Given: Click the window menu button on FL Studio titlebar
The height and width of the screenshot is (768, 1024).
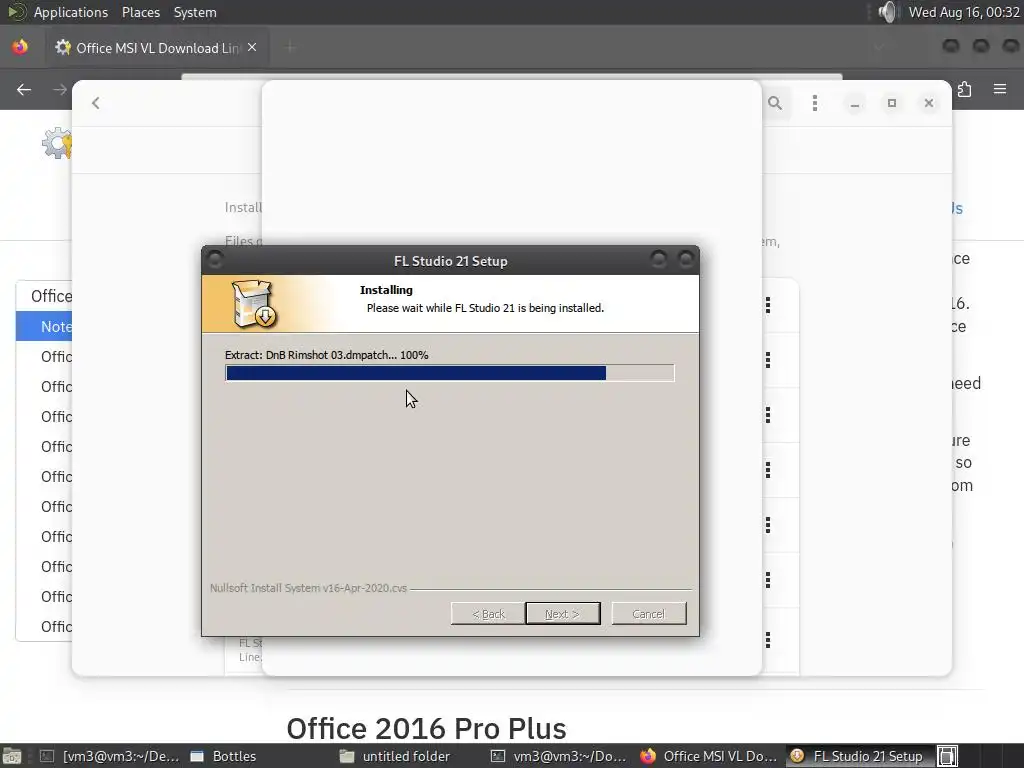Looking at the screenshot, I should coord(215,260).
